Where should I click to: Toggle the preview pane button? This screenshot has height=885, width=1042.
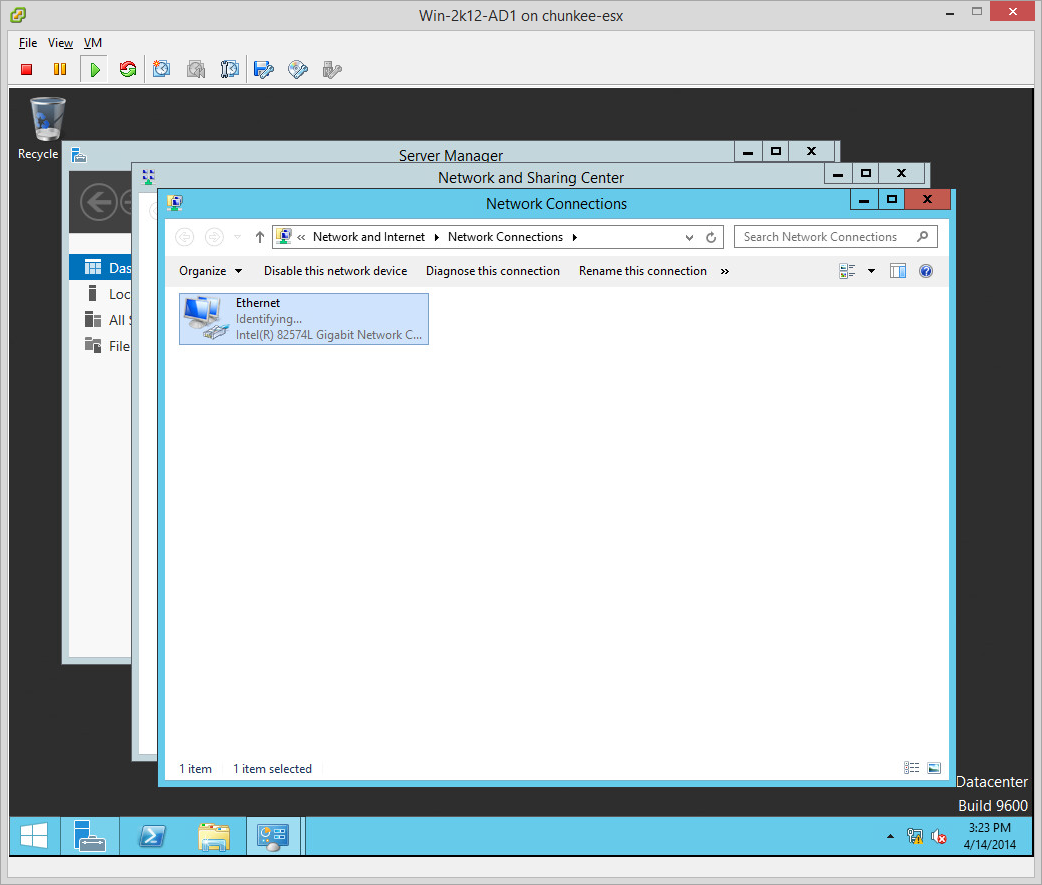point(897,271)
